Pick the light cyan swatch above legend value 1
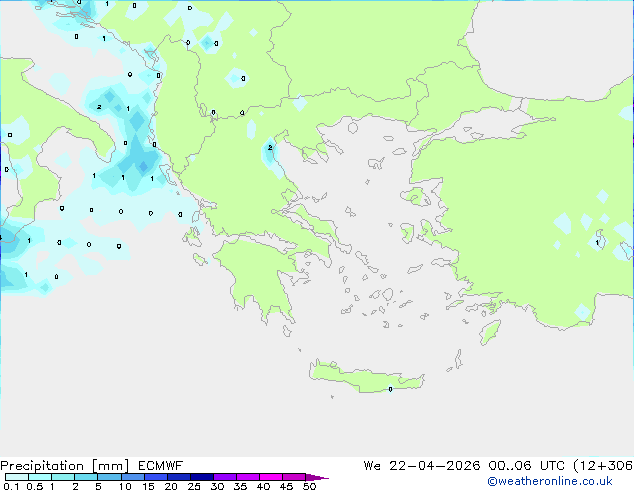 [x=63, y=477]
